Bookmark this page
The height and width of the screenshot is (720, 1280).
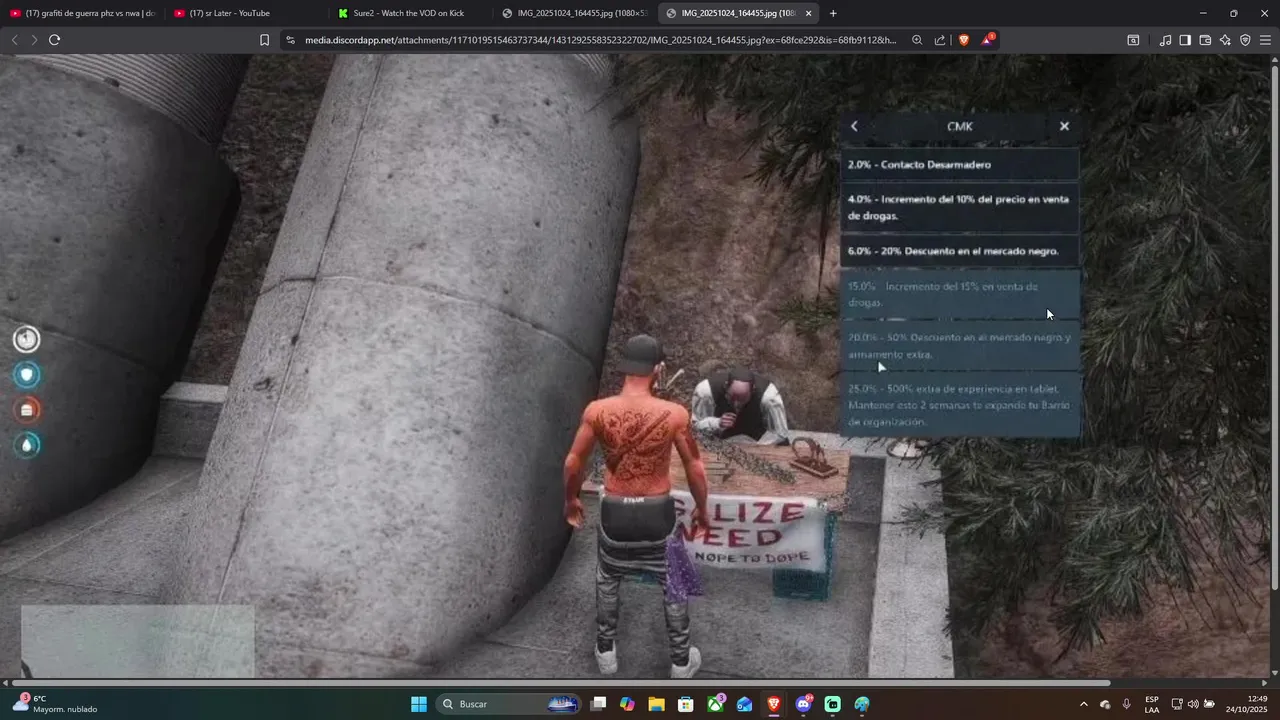tap(264, 40)
